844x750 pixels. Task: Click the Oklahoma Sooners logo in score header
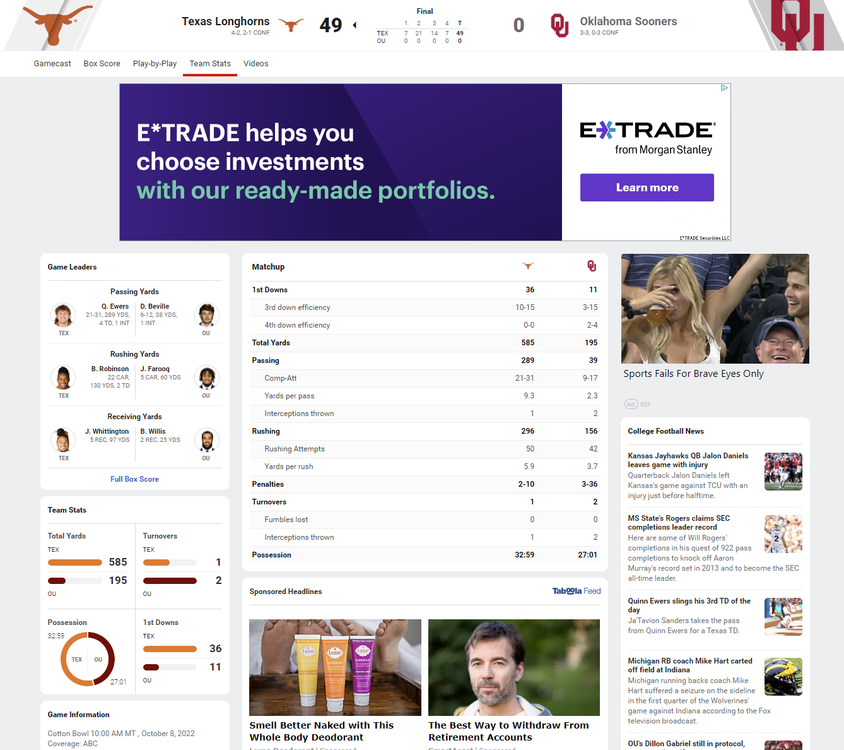pyautogui.click(x=559, y=25)
